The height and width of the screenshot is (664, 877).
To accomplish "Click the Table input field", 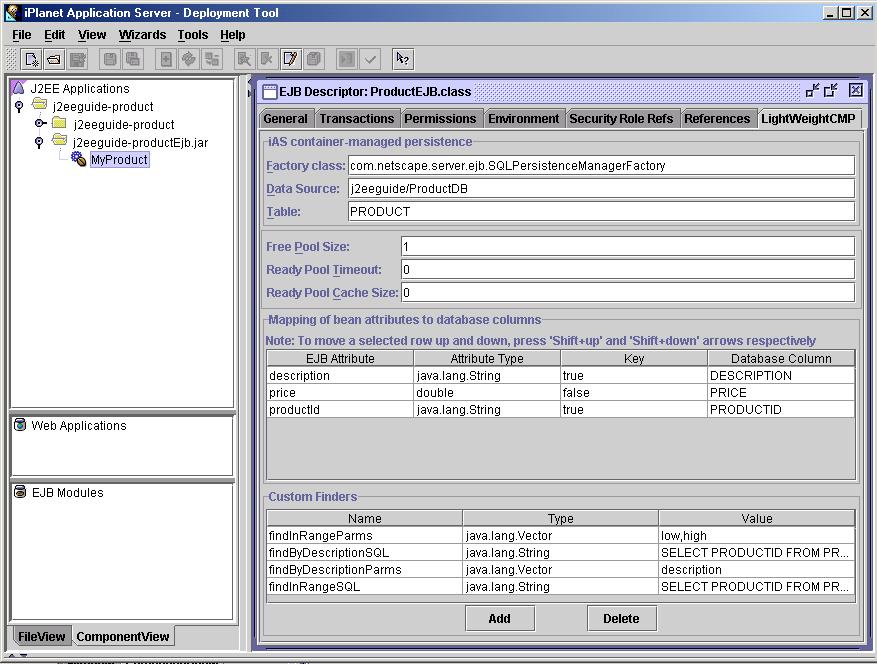I will point(601,211).
